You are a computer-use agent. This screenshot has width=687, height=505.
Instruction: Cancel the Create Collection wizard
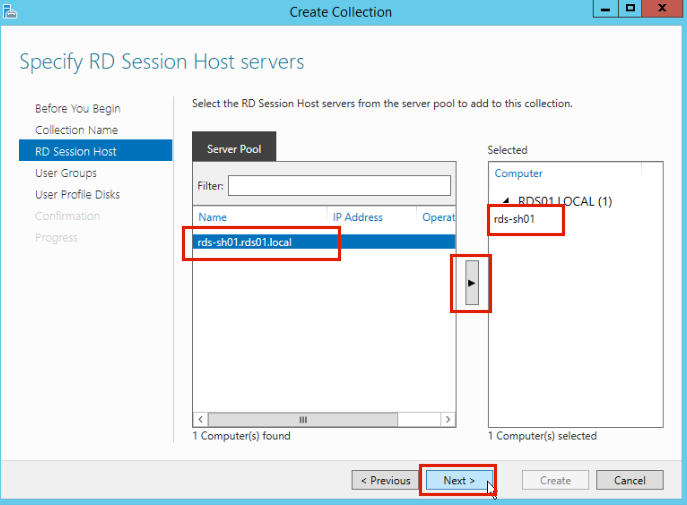[630, 480]
